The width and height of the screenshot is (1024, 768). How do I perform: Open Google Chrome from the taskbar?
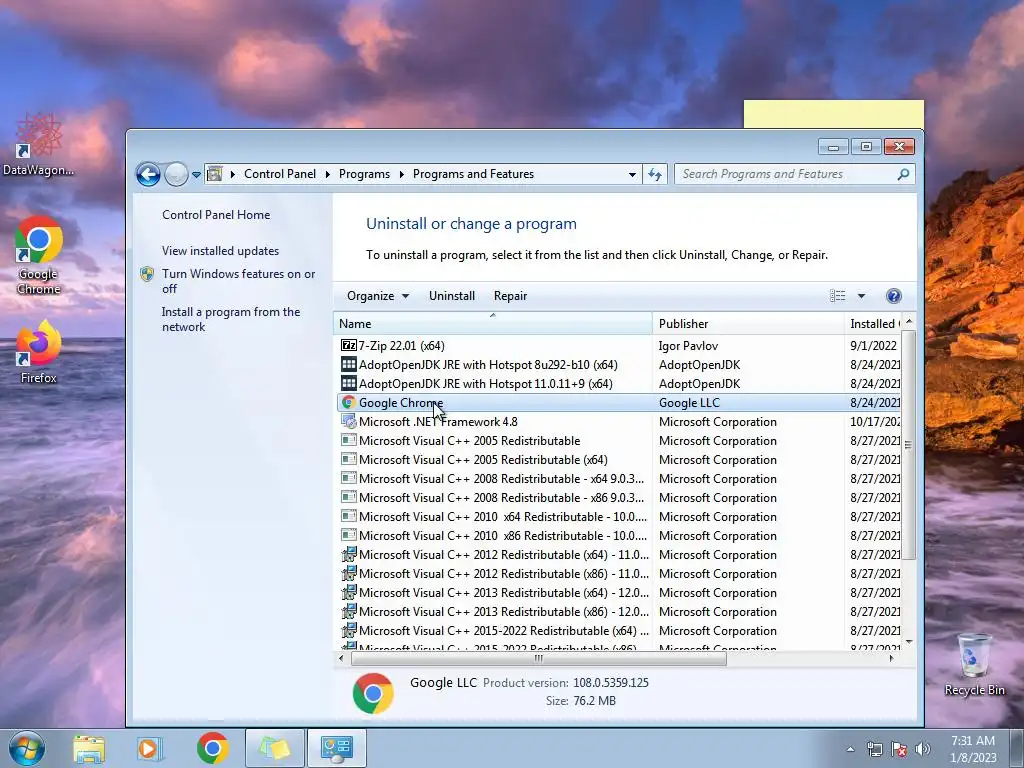point(212,748)
